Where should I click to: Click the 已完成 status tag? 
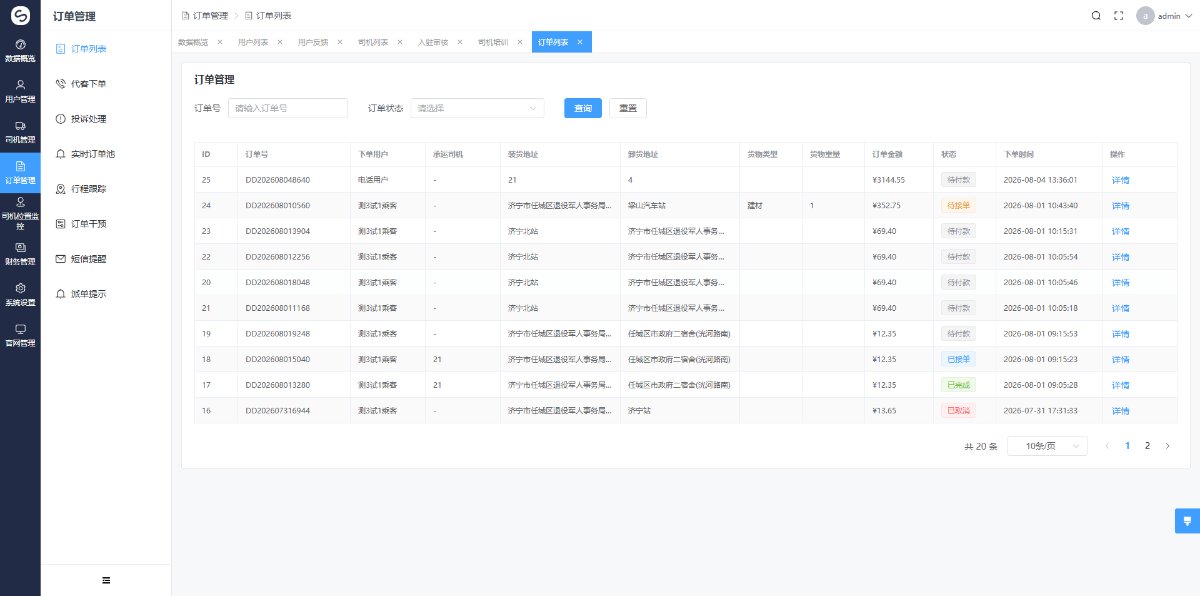pos(958,385)
